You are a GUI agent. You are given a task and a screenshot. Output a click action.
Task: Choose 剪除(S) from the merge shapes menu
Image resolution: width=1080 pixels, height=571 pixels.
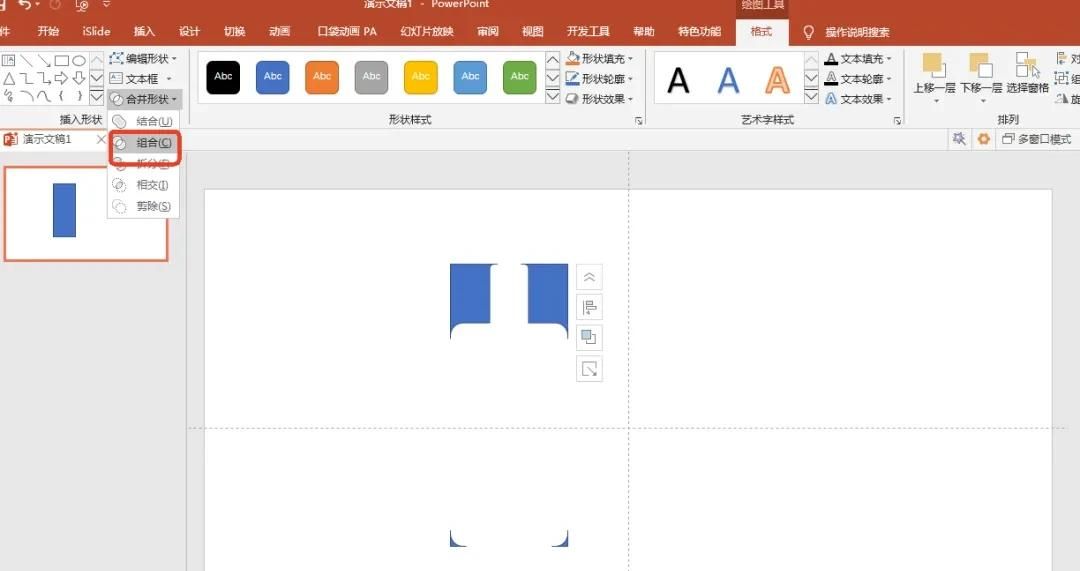(x=143, y=206)
